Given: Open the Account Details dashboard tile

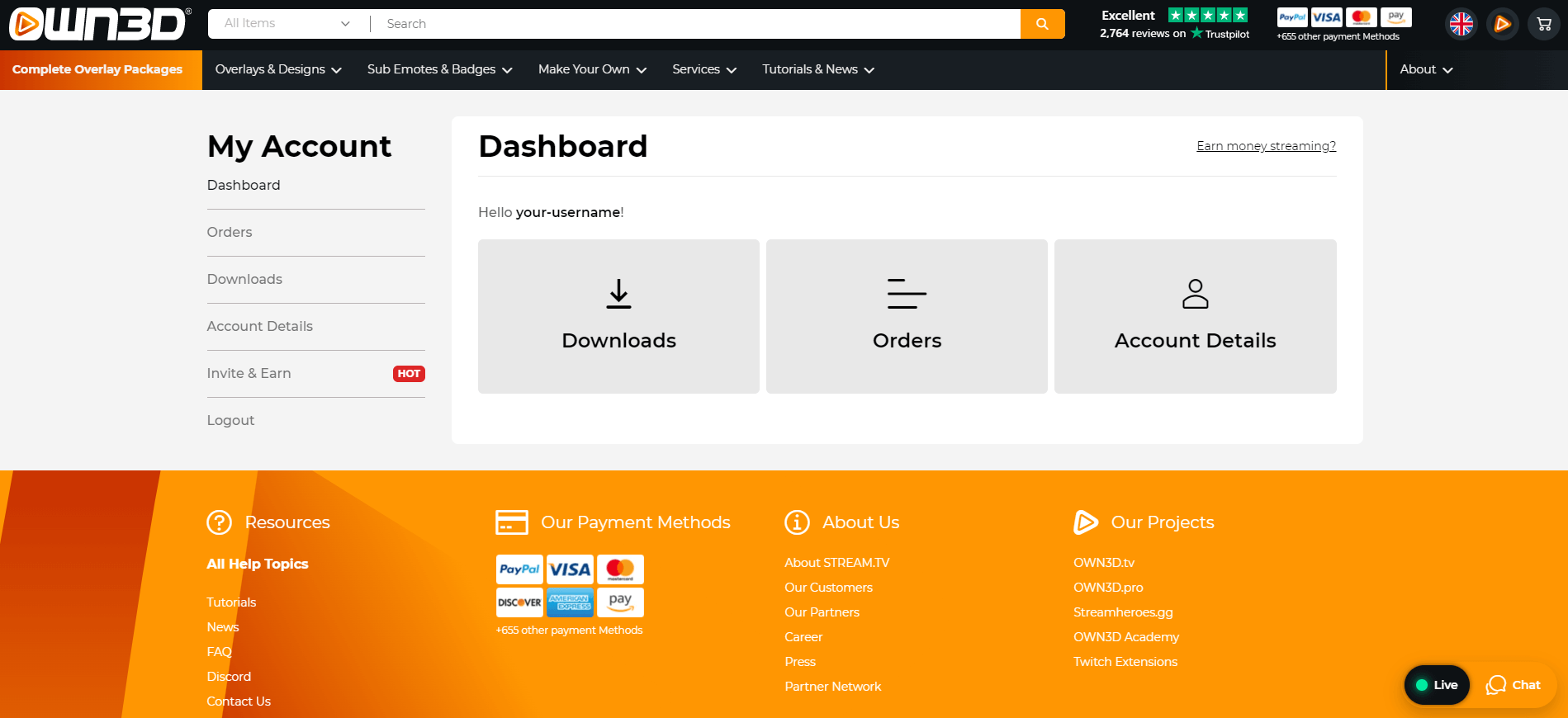Looking at the screenshot, I should click(1195, 316).
